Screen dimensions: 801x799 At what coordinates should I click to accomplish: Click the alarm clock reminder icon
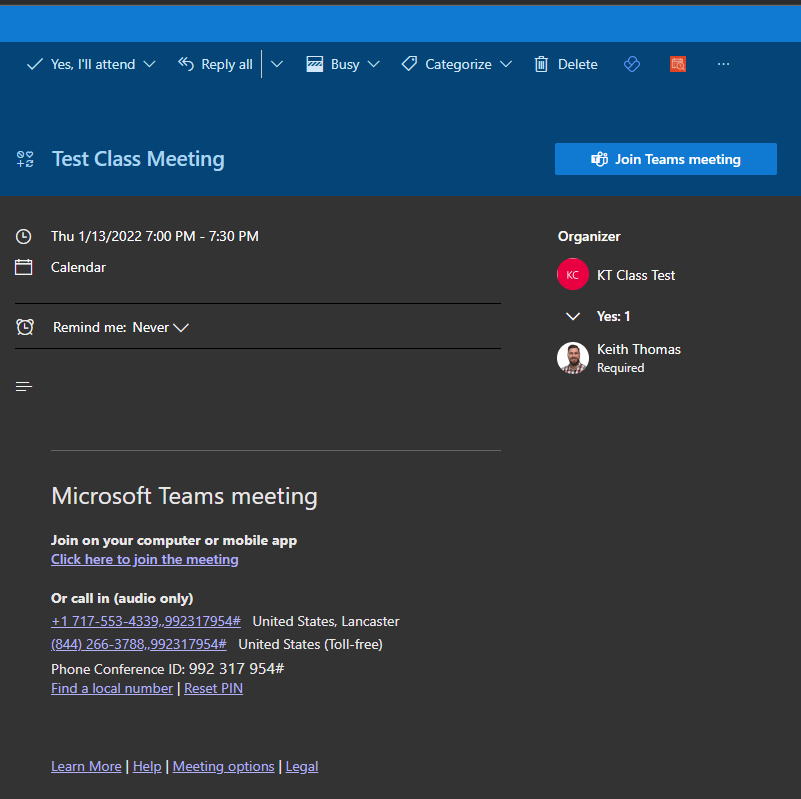pyautogui.click(x=25, y=327)
